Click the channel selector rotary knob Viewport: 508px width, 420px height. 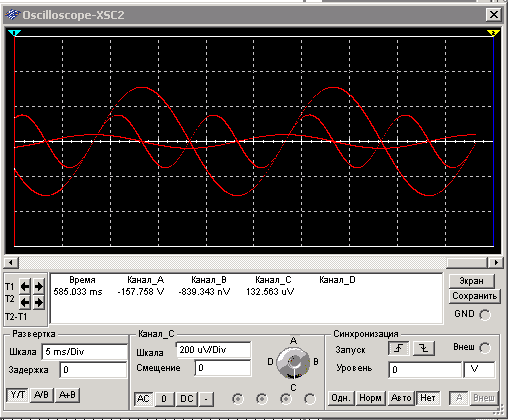click(x=293, y=363)
